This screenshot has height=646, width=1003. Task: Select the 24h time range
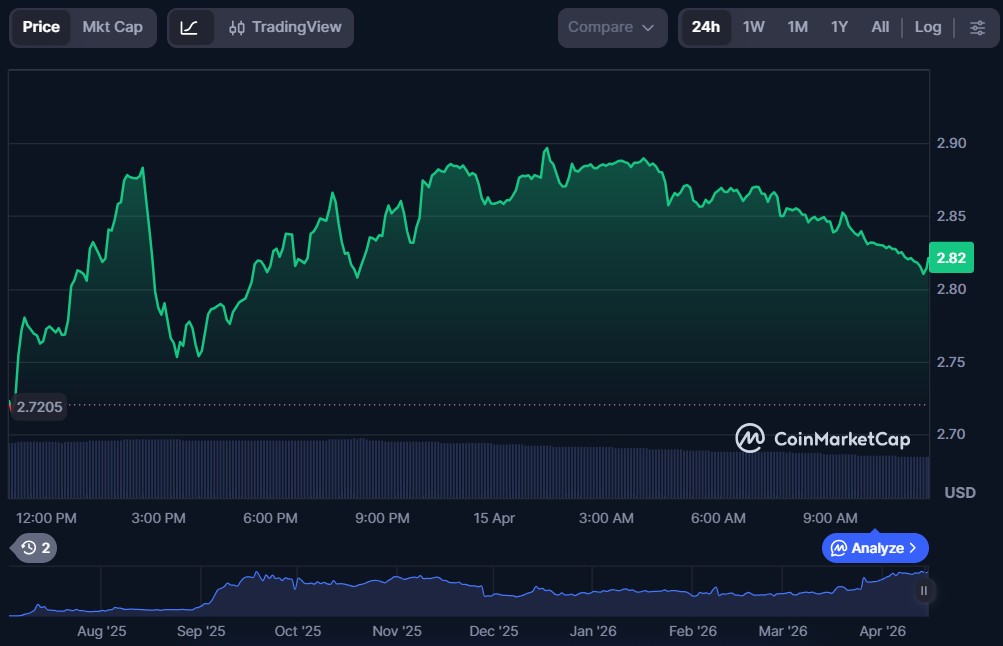click(x=705, y=28)
